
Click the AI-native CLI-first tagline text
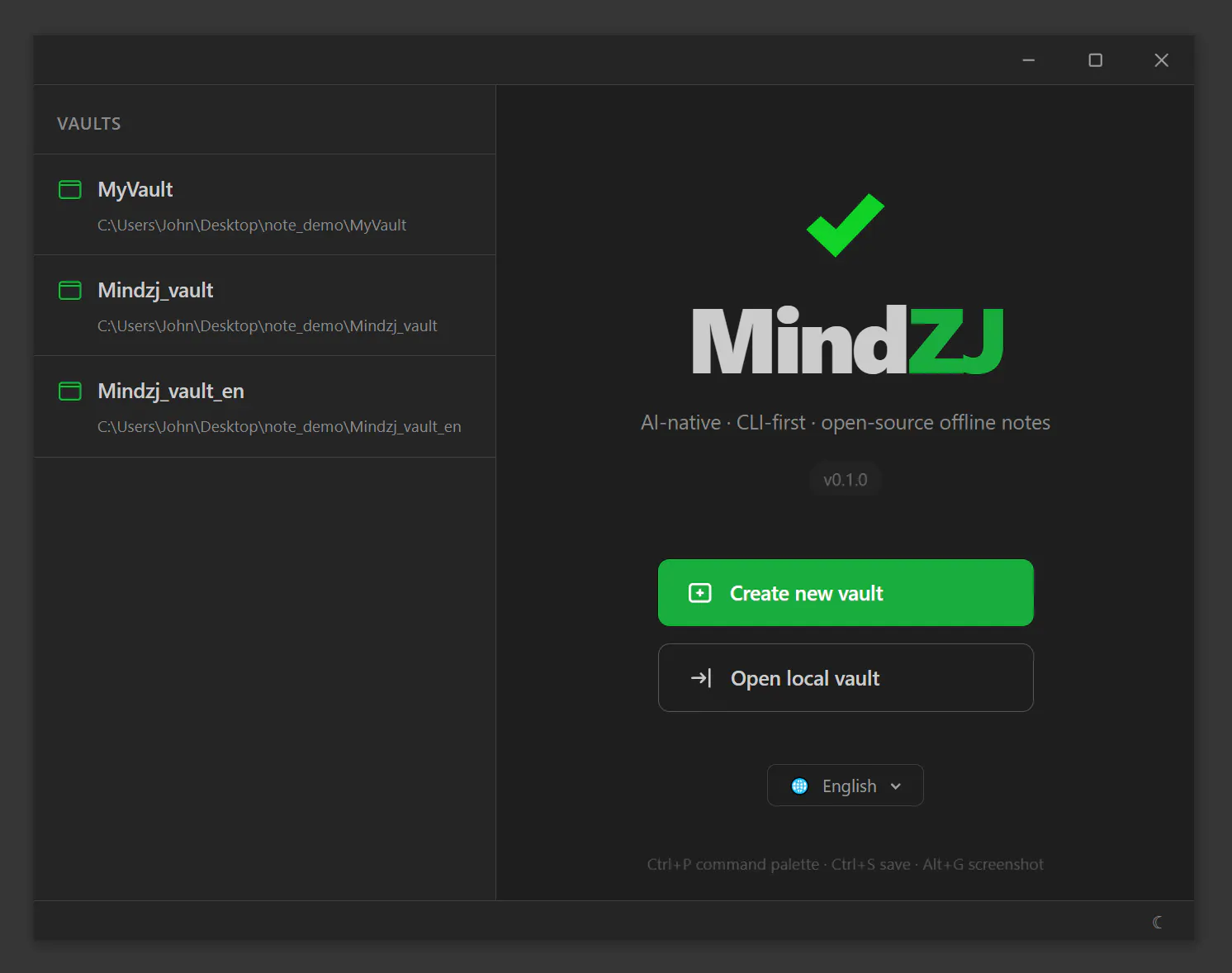[x=846, y=423]
